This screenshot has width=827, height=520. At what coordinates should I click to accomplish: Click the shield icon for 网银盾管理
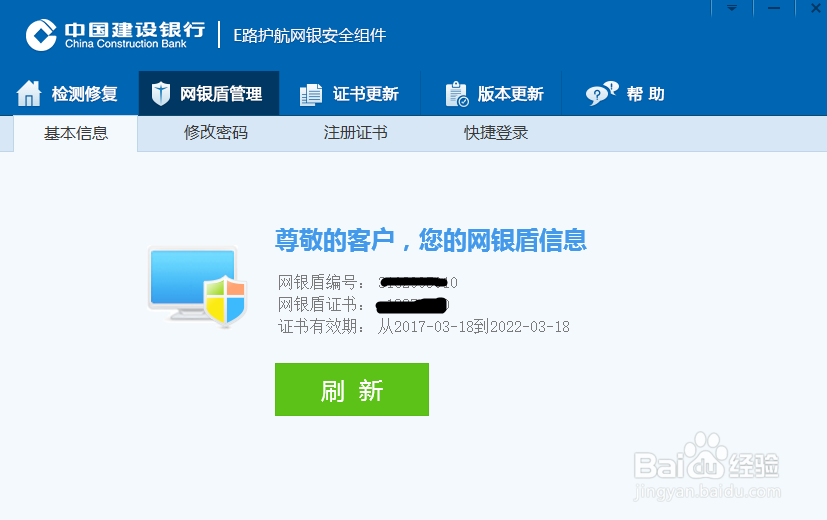tap(160, 94)
